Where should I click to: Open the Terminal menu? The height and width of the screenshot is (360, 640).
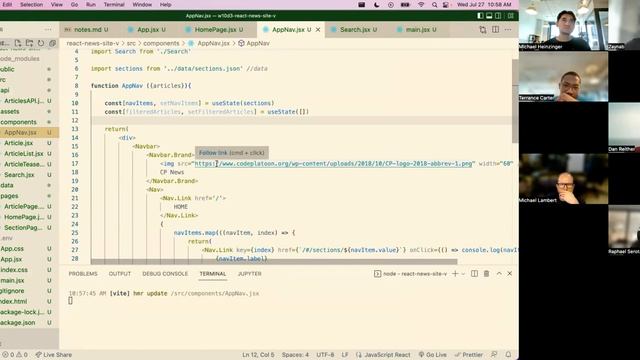114,4
